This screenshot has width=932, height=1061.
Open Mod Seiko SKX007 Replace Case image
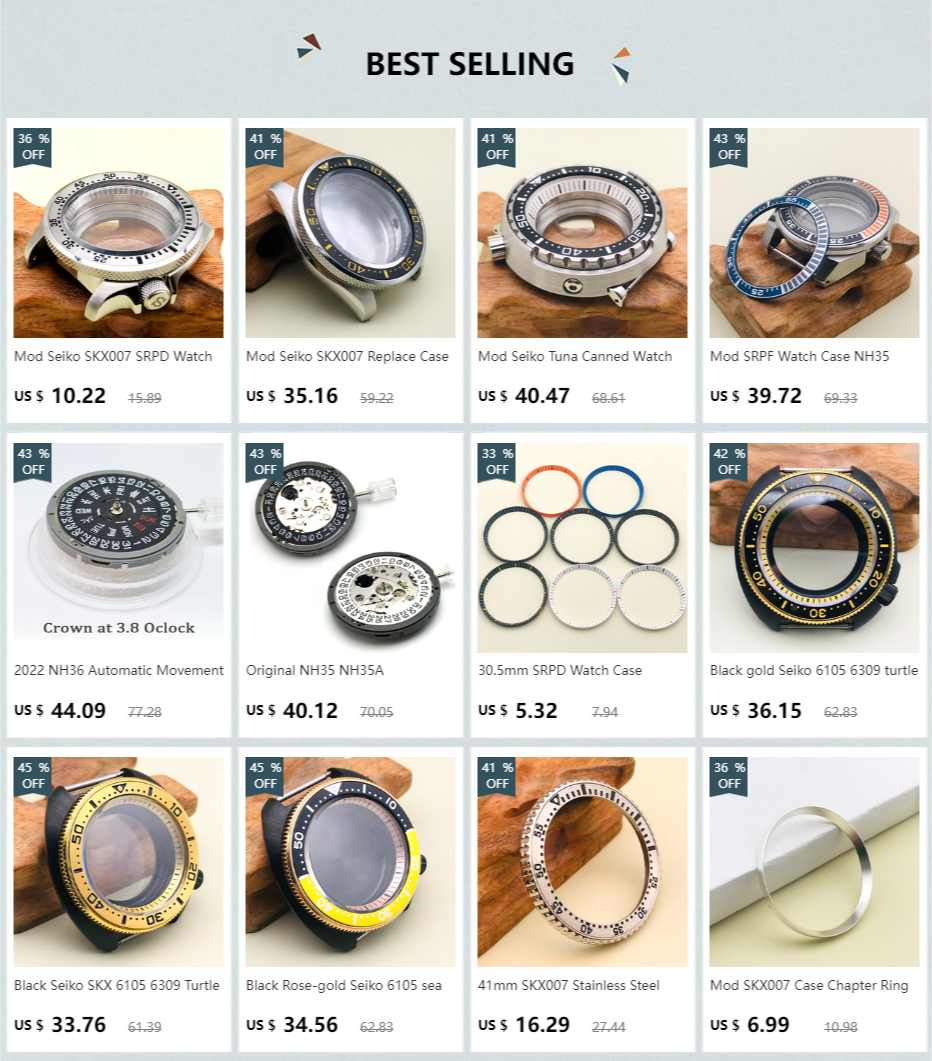point(351,233)
